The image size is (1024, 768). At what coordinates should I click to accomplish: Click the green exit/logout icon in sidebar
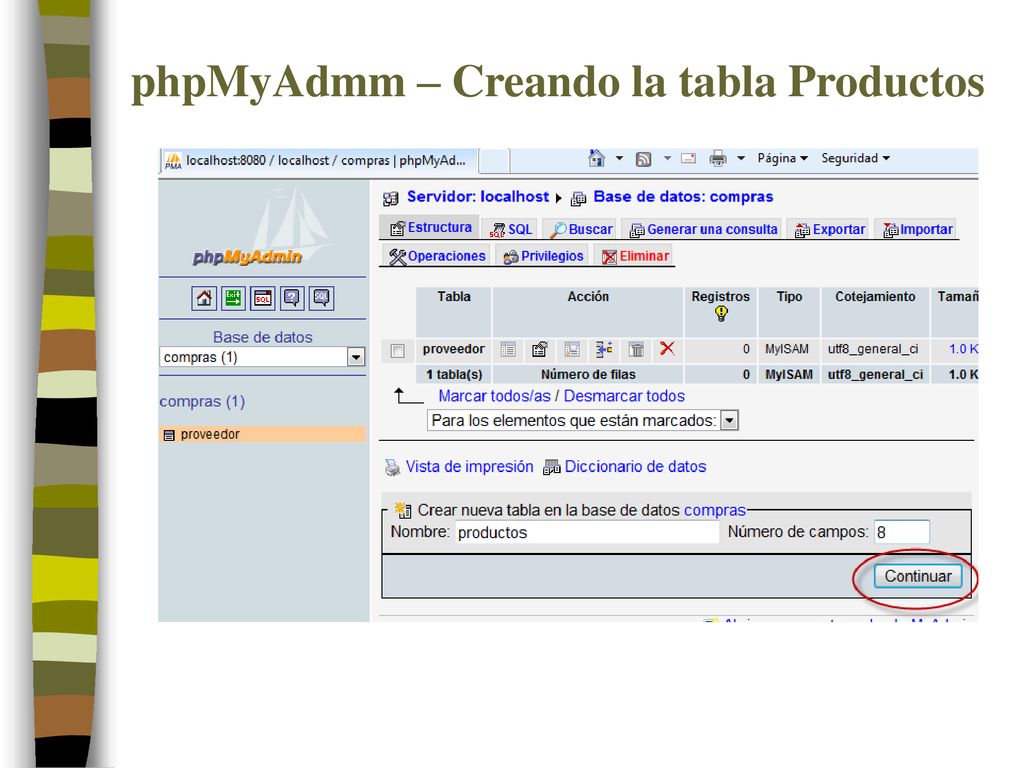233,298
